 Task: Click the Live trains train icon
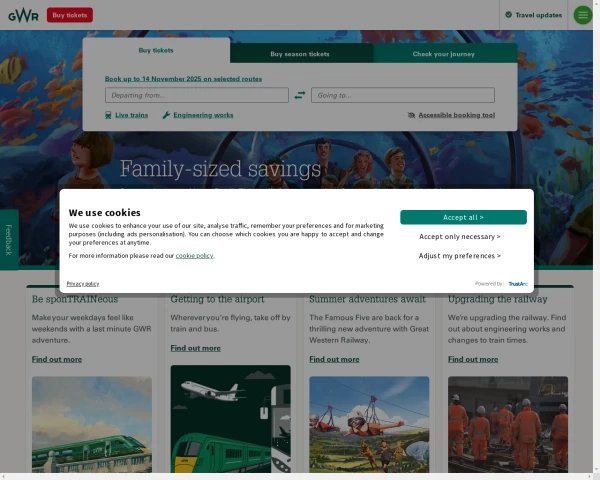[x=108, y=115]
